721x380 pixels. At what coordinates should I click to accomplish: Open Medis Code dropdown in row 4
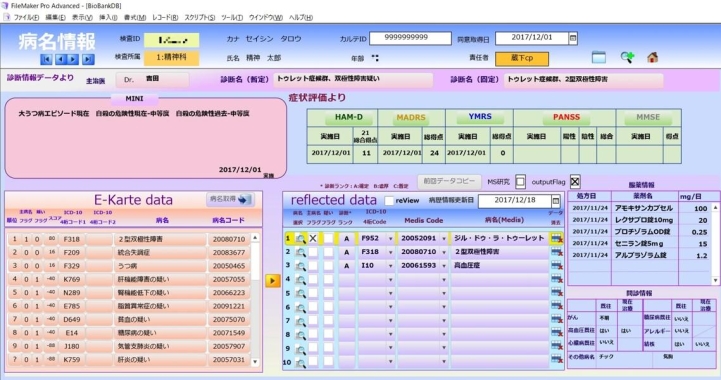tap(444, 280)
